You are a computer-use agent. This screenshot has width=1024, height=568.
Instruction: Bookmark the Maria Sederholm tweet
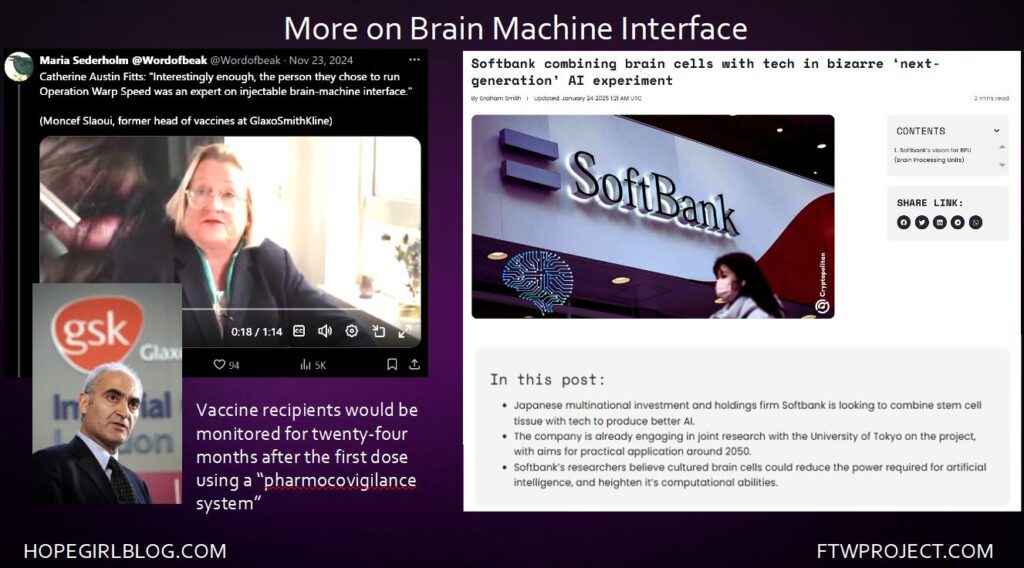[392, 364]
